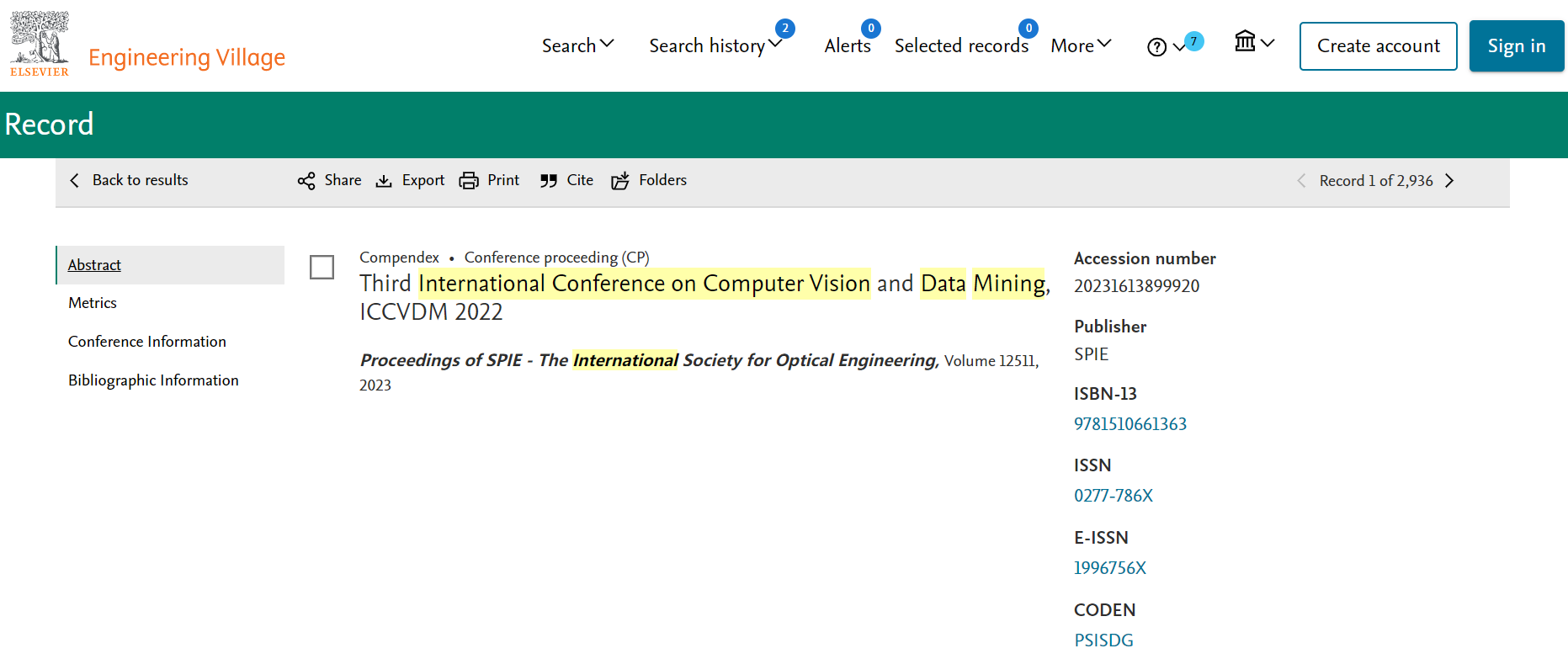1568x659 pixels.
Task: Open Alerts page
Action: 848,45
